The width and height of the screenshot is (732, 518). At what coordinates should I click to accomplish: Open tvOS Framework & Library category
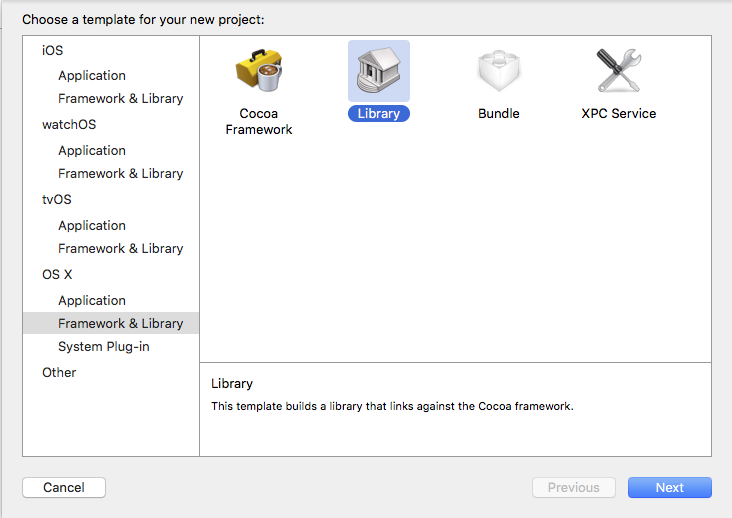coord(120,248)
